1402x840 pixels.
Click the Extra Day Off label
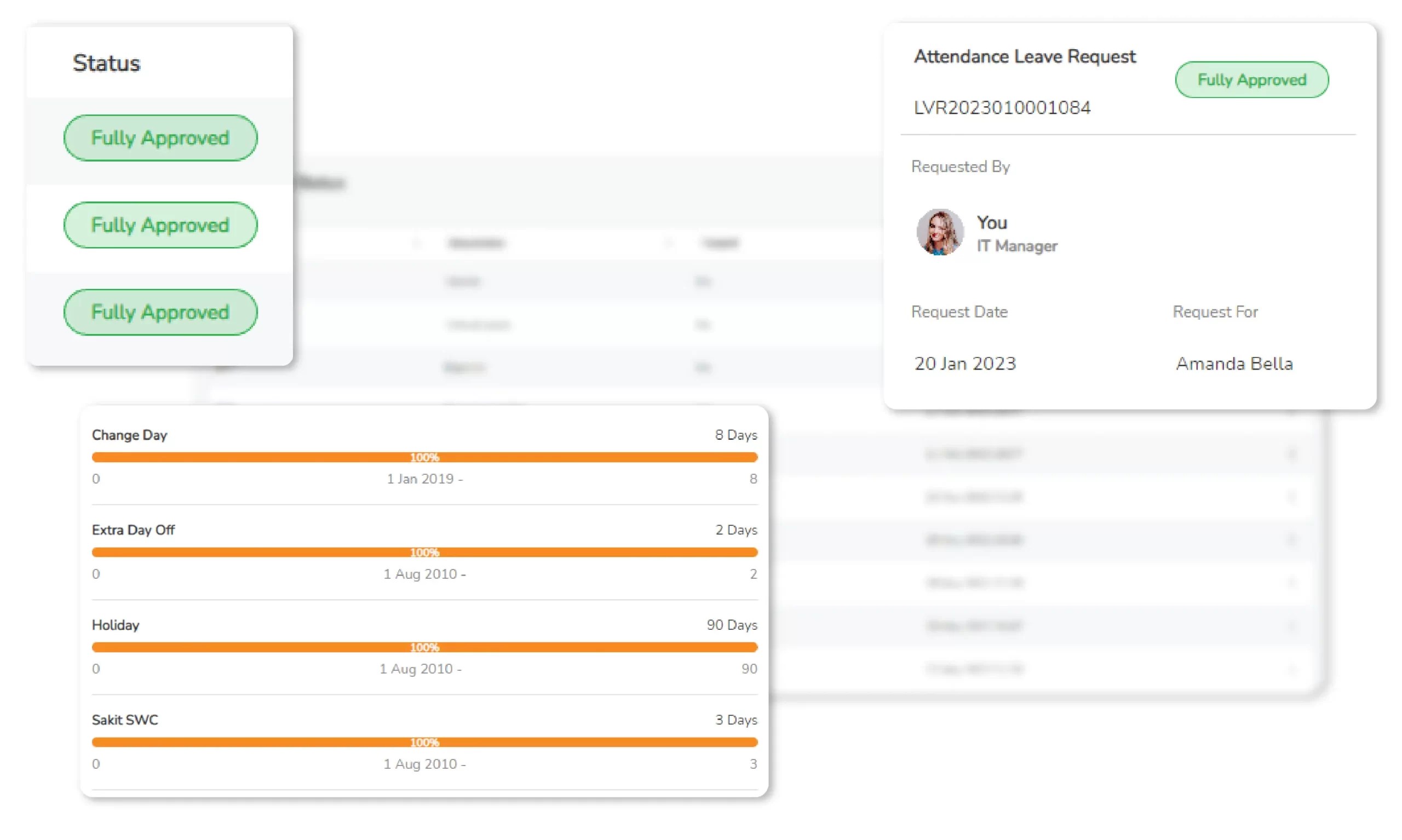coord(133,530)
